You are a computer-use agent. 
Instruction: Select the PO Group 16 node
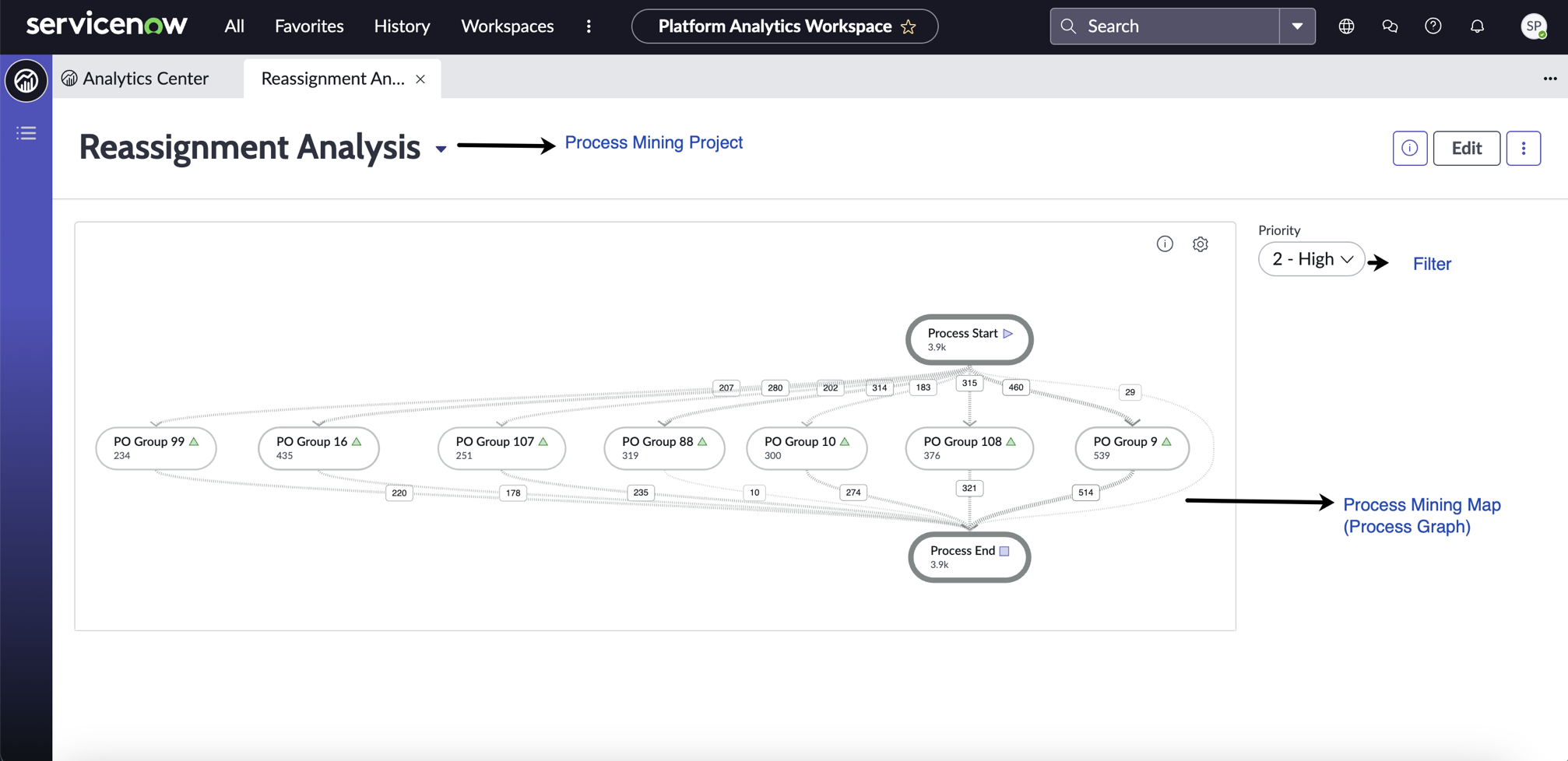coord(318,448)
